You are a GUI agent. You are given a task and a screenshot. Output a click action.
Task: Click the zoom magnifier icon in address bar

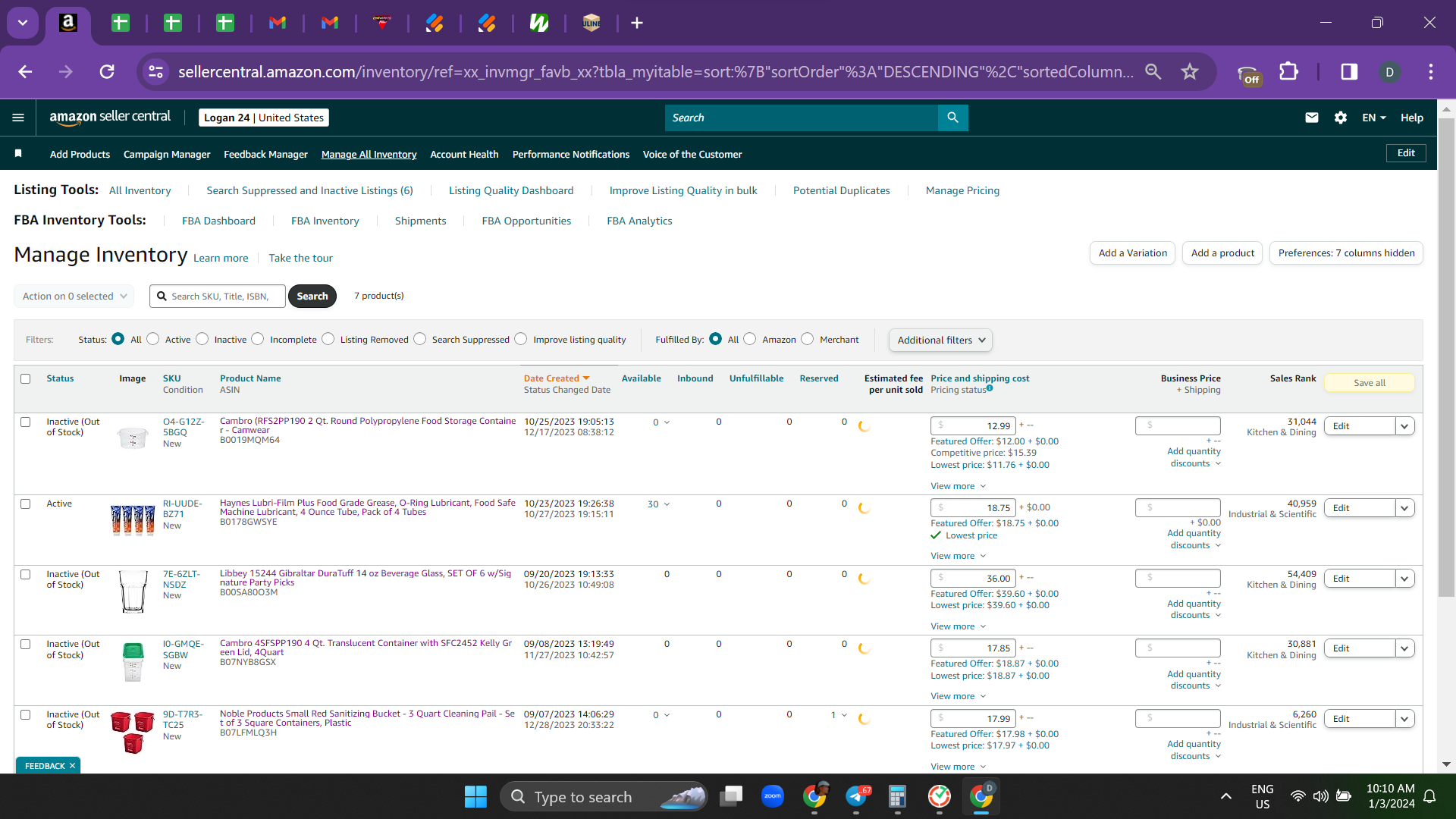[x=1153, y=71]
